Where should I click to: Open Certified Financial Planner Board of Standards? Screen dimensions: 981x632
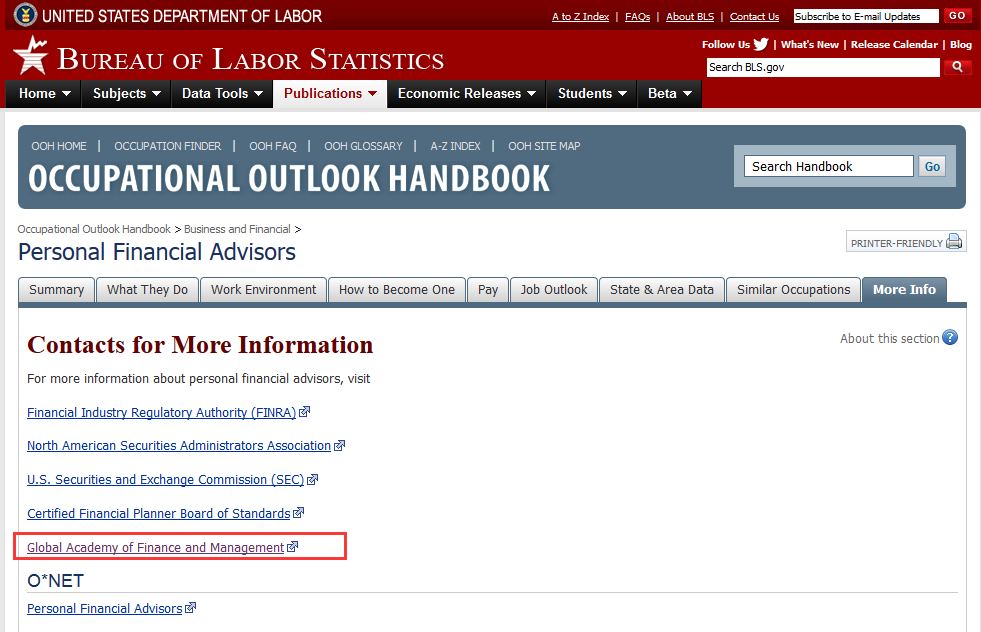point(159,513)
